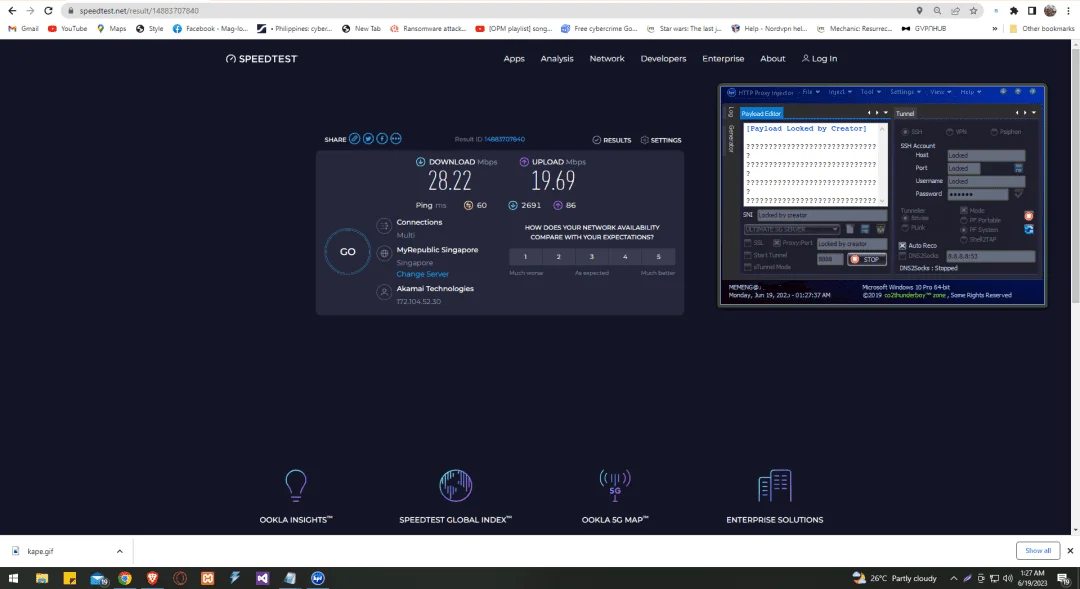Rate network availability 5 much better

coord(658,256)
